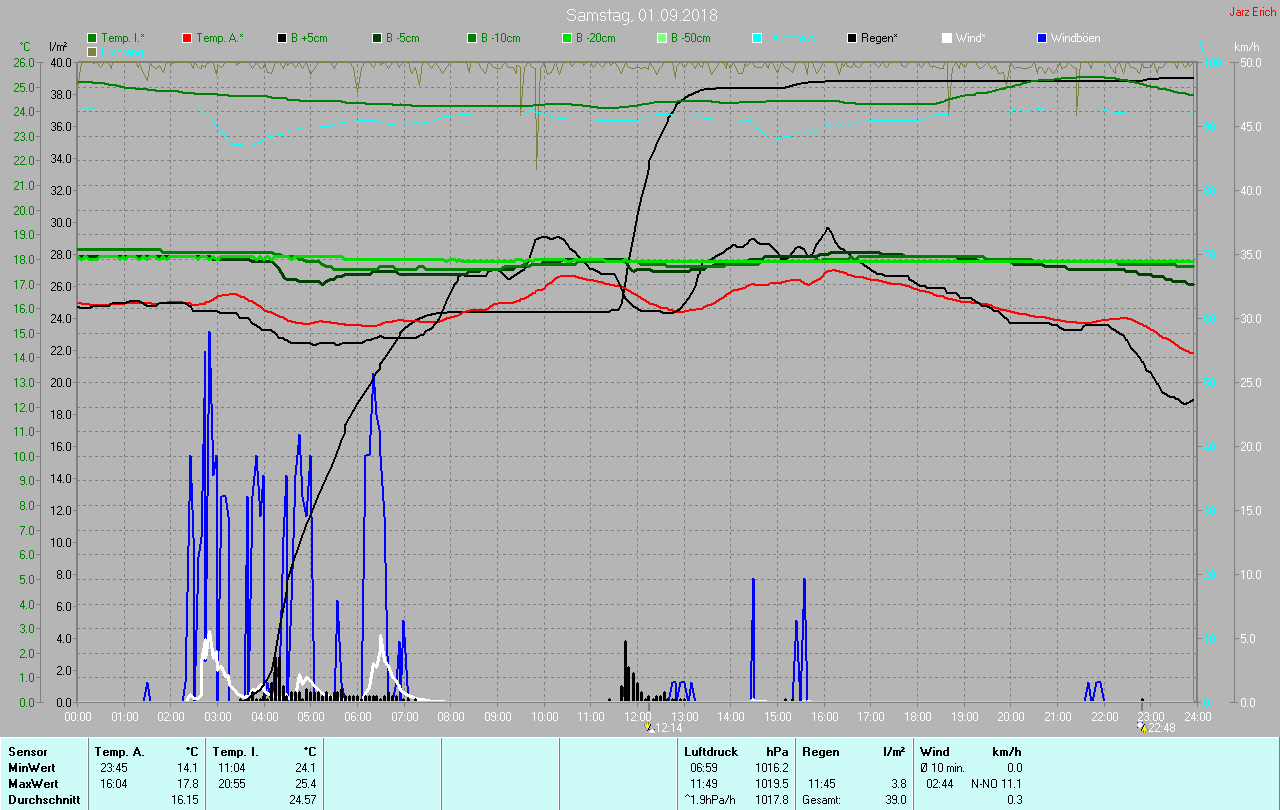The width and height of the screenshot is (1280, 810).
Task: Click the green Temp. I. legend swatch
Action: point(93,38)
